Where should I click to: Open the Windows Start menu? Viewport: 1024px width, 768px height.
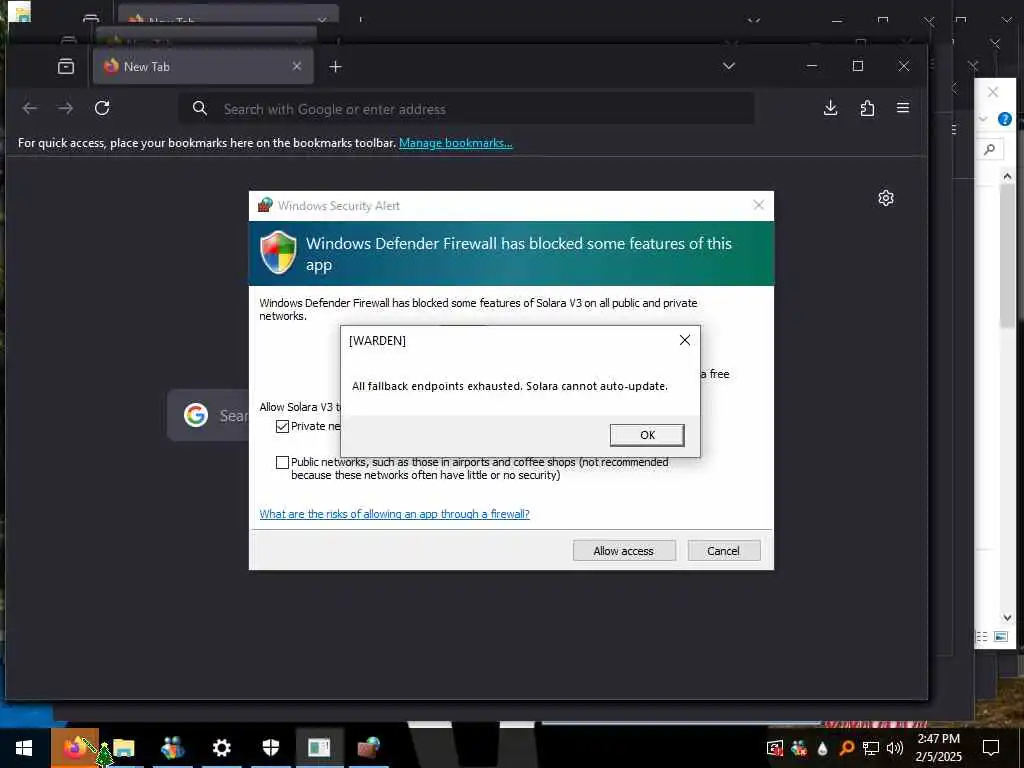24,747
